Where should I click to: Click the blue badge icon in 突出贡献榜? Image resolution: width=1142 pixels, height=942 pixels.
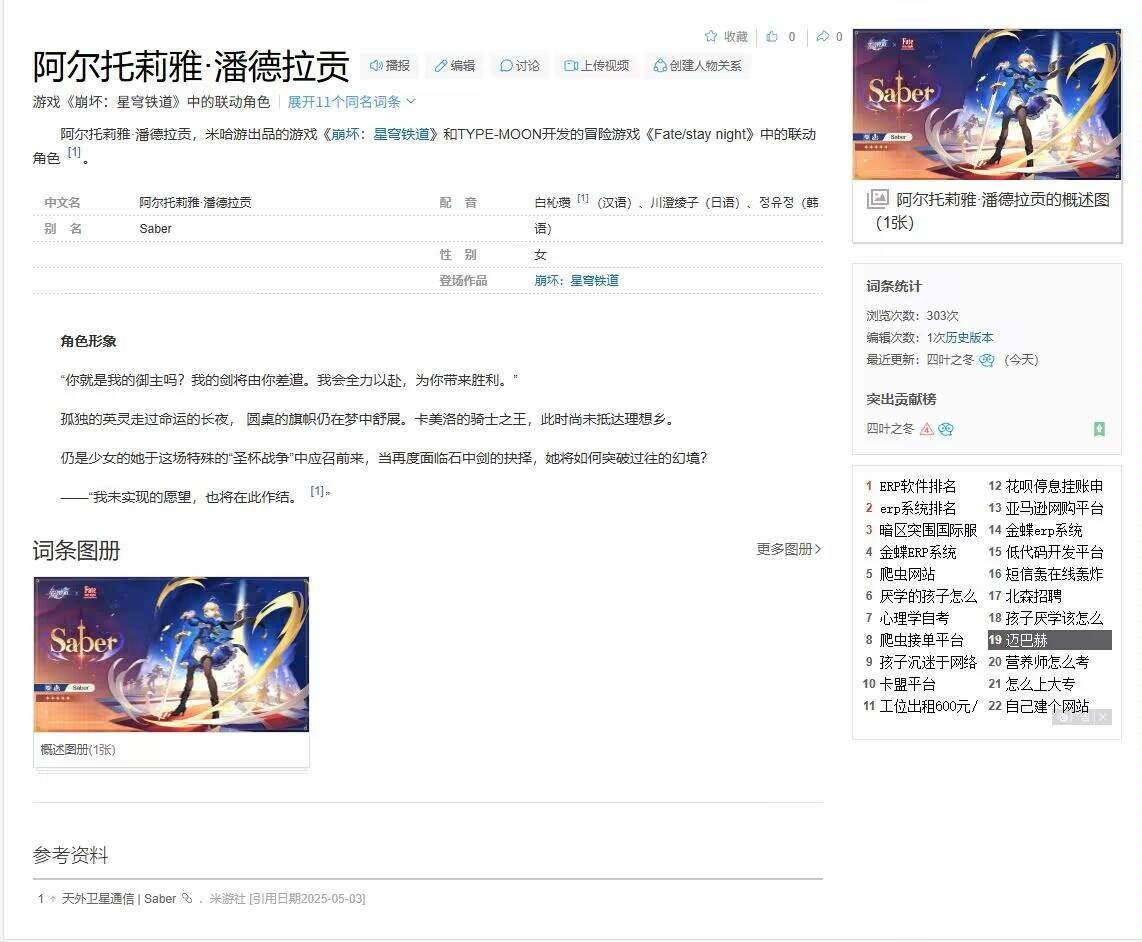(x=945, y=429)
